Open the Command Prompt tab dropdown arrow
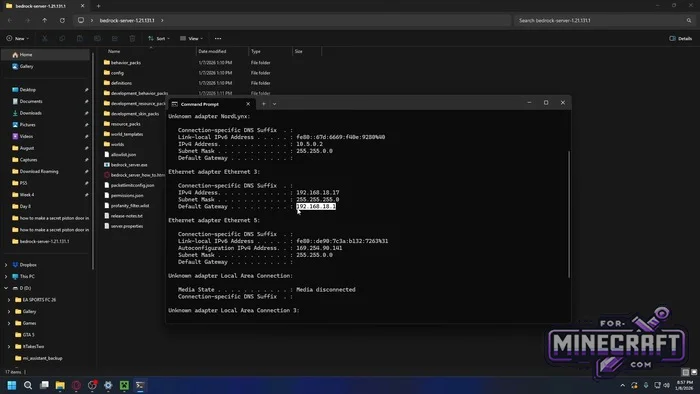This screenshot has width=700, height=394. 274,104
